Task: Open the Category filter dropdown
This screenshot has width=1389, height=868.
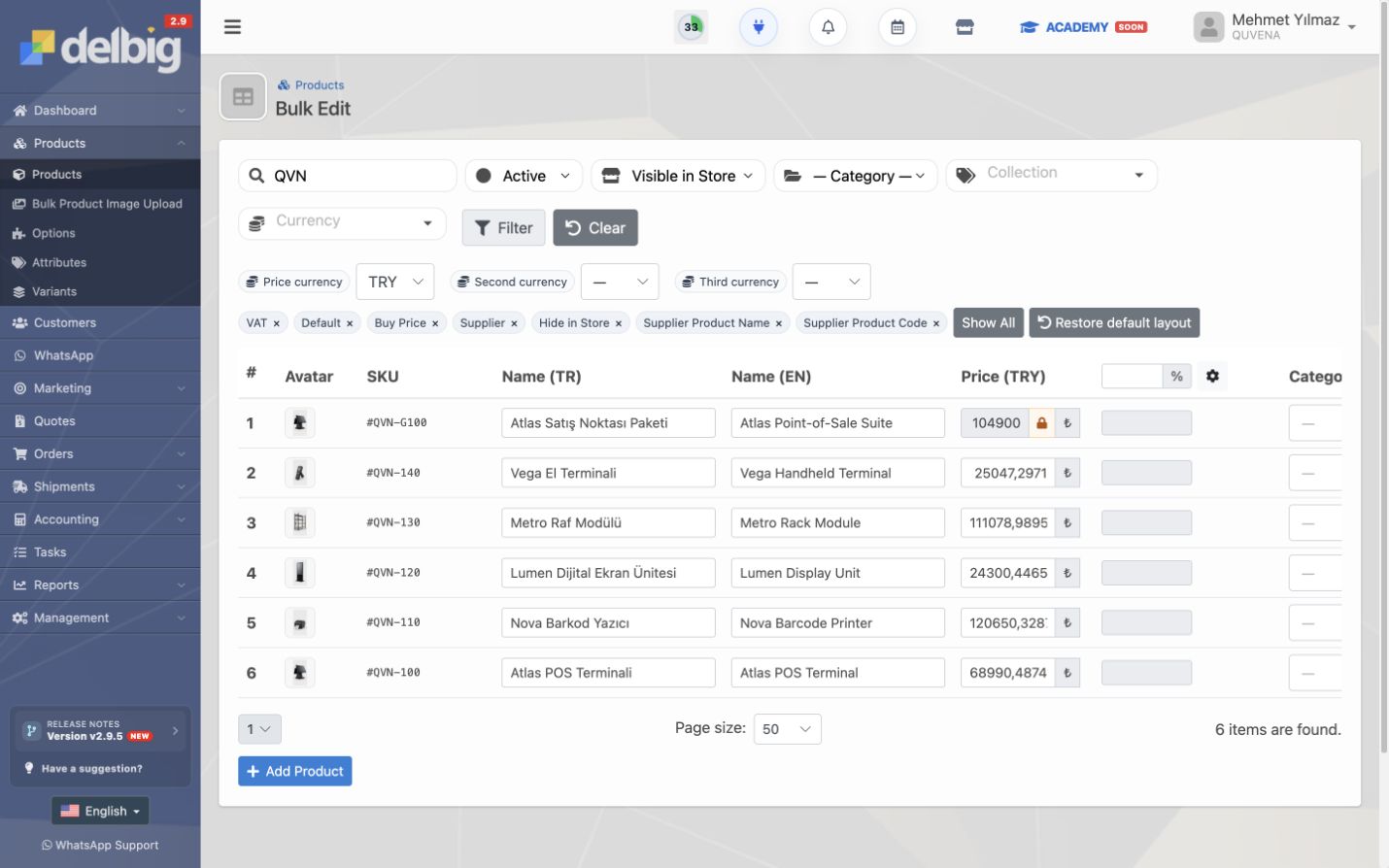Action: pos(856,176)
